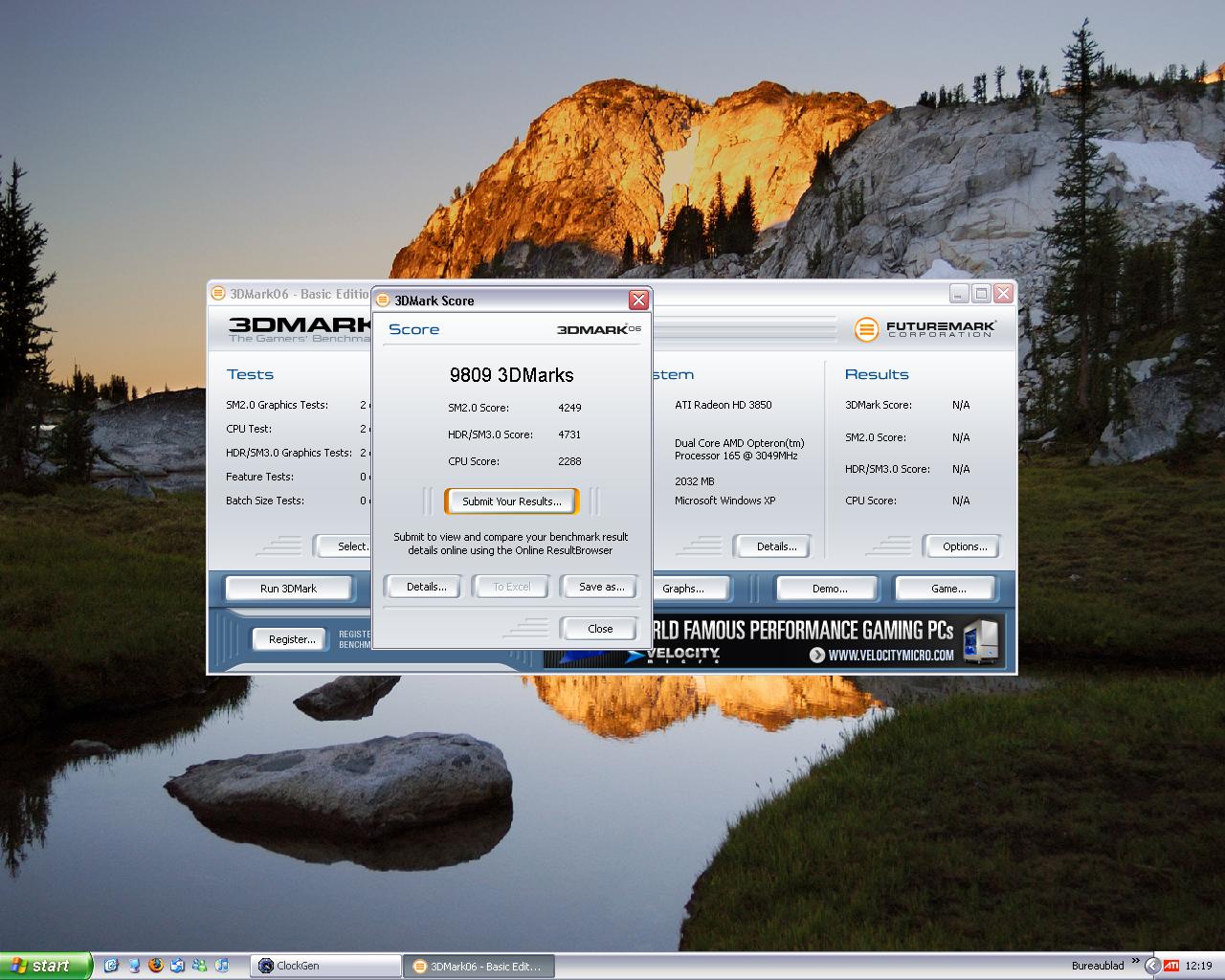Click the Save as button
Image resolution: width=1225 pixels, height=980 pixels.
pyautogui.click(x=601, y=587)
